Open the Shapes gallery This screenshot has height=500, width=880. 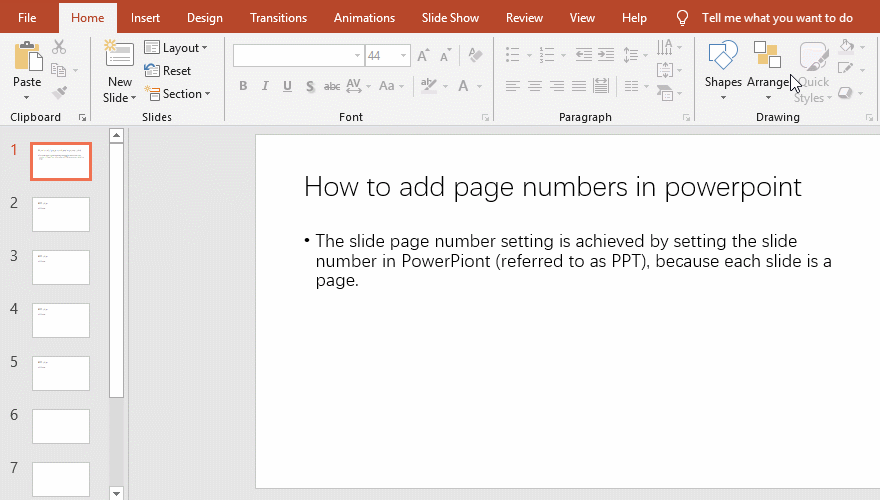723,70
